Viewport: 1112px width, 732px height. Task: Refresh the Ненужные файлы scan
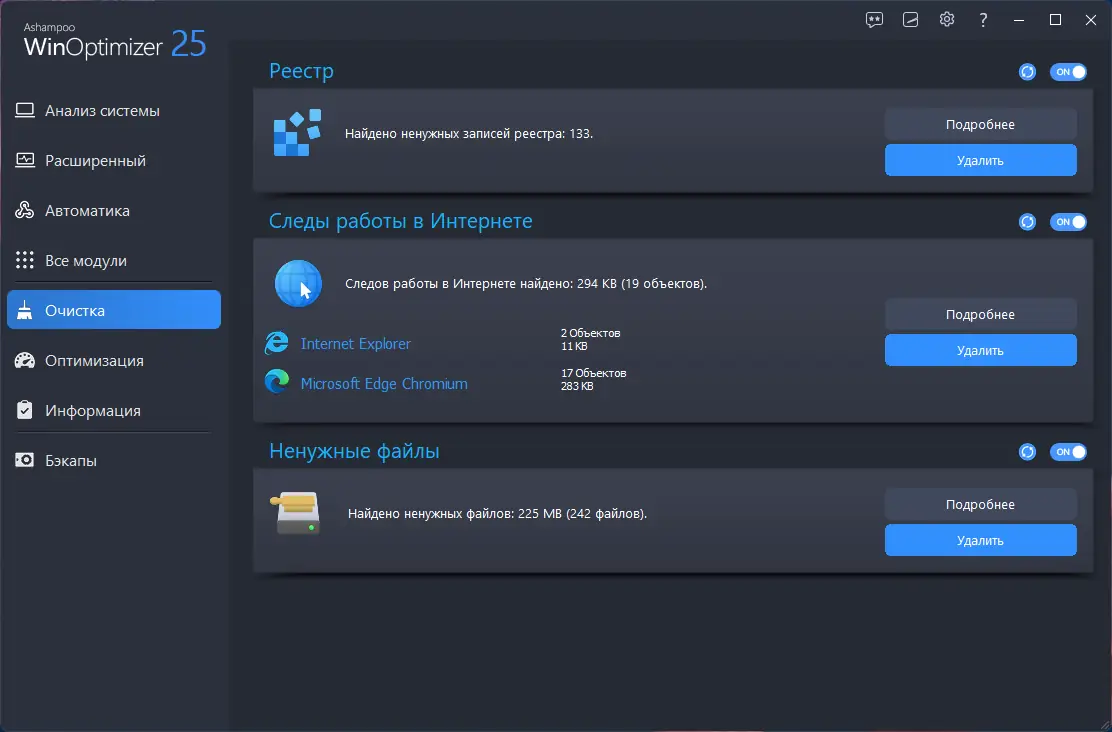pos(1027,452)
